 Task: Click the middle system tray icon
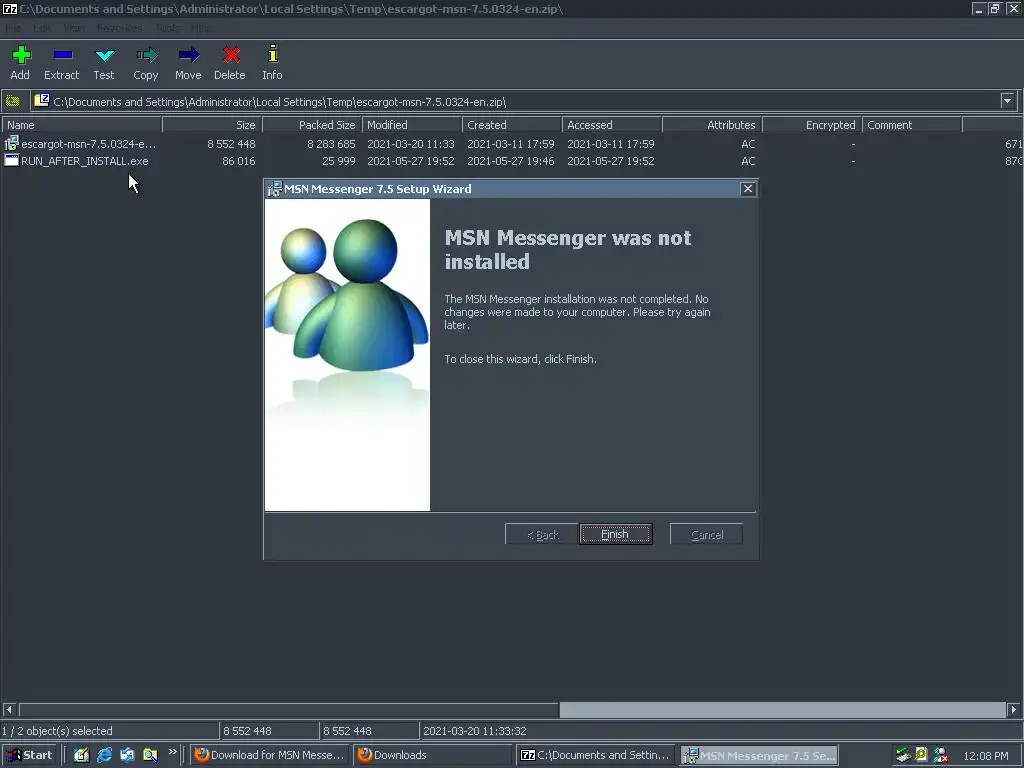921,755
